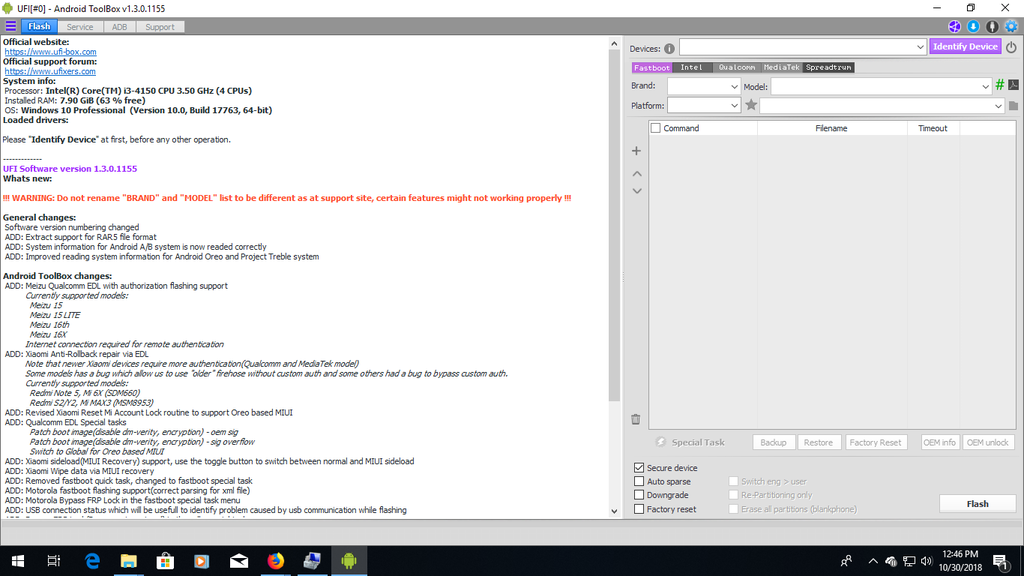
Task: Click the USB plug icon in toolbar
Action: tap(992, 26)
